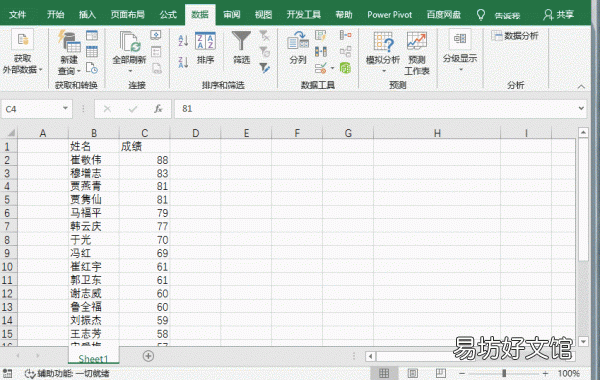Screen dimensions: 600x380
Task: Sort descending with the Z-to-A icon
Action: 183,62
